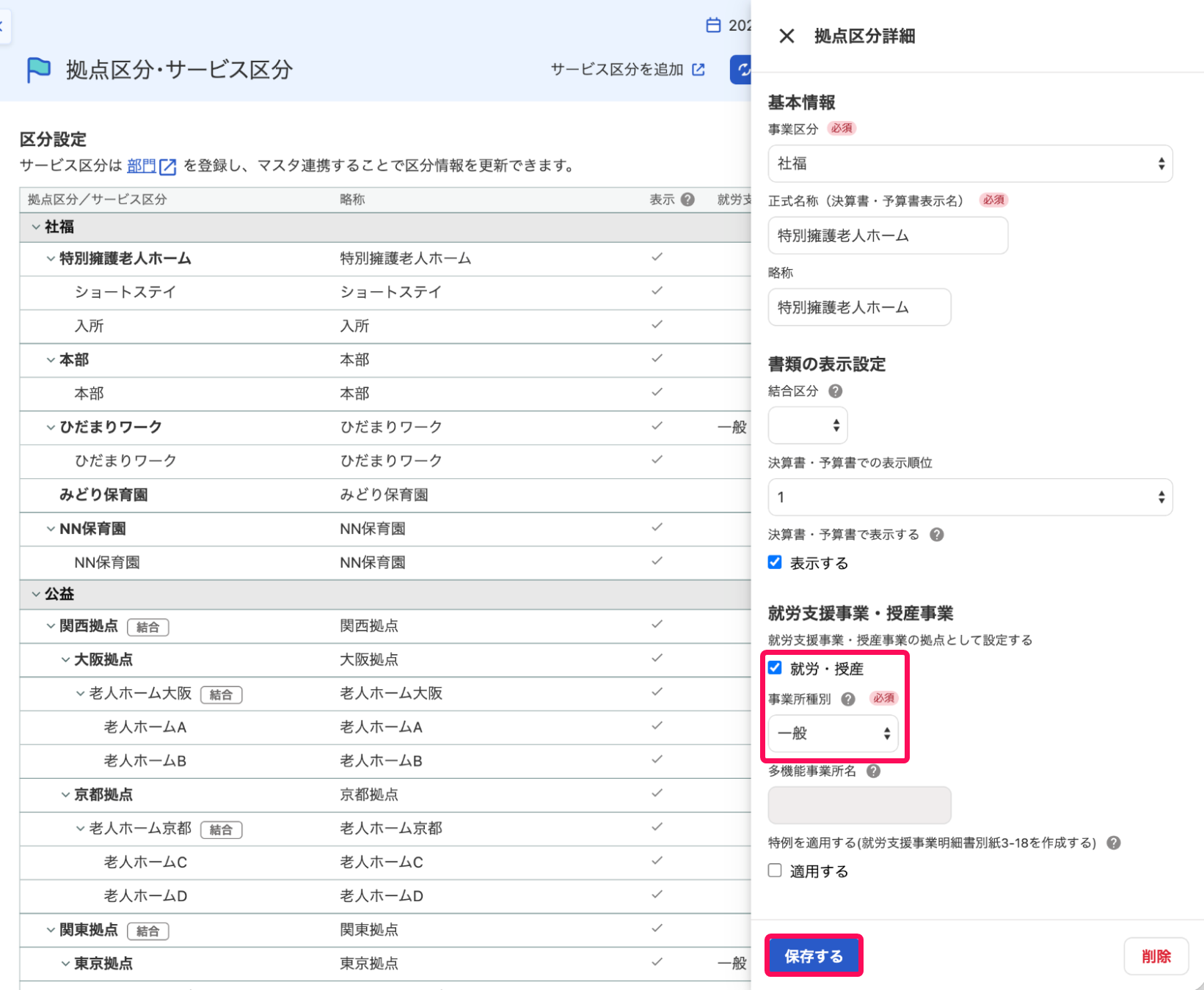This screenshot has width=1204, height=990.
Task: Close the 拠点区分詳細 panel with X
Action: tap(787, 36)
